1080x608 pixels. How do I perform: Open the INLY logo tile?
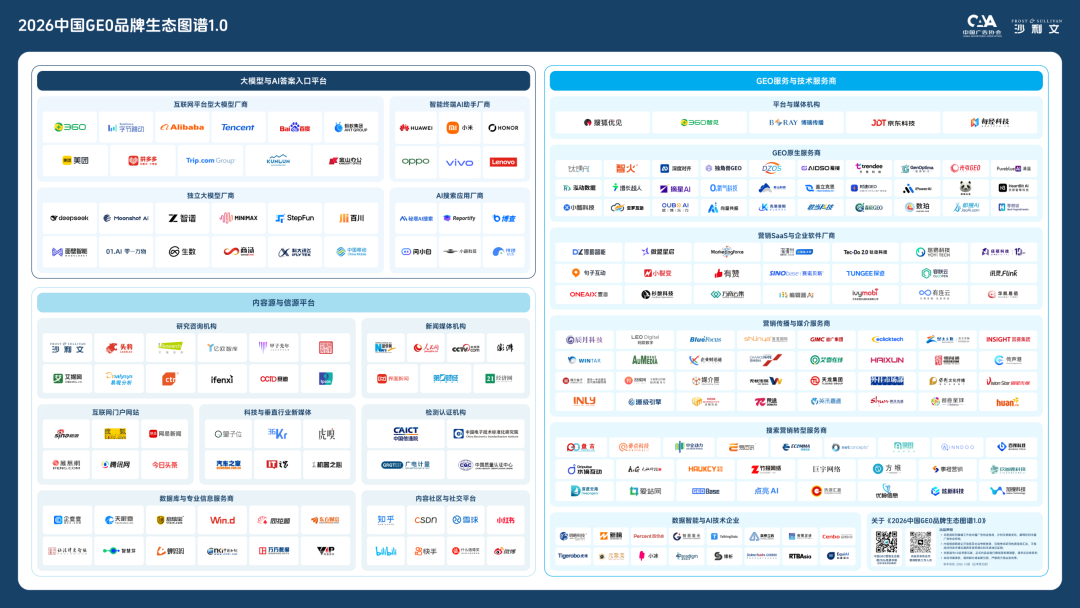pos(584,401)
